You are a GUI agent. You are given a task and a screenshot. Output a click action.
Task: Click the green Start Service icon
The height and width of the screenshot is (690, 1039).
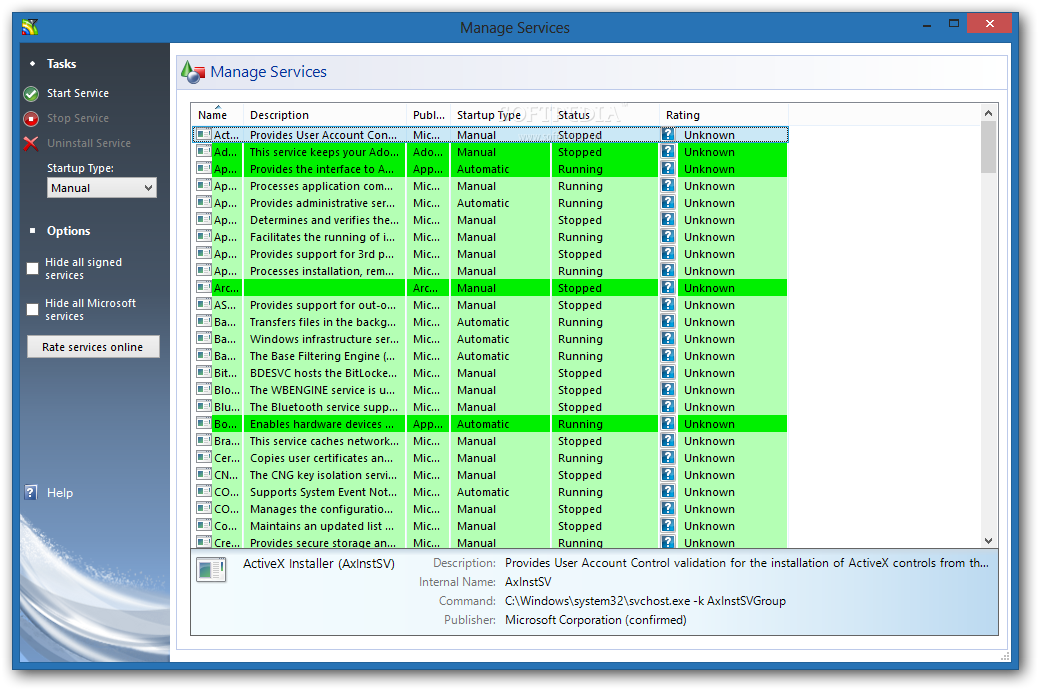31,93
